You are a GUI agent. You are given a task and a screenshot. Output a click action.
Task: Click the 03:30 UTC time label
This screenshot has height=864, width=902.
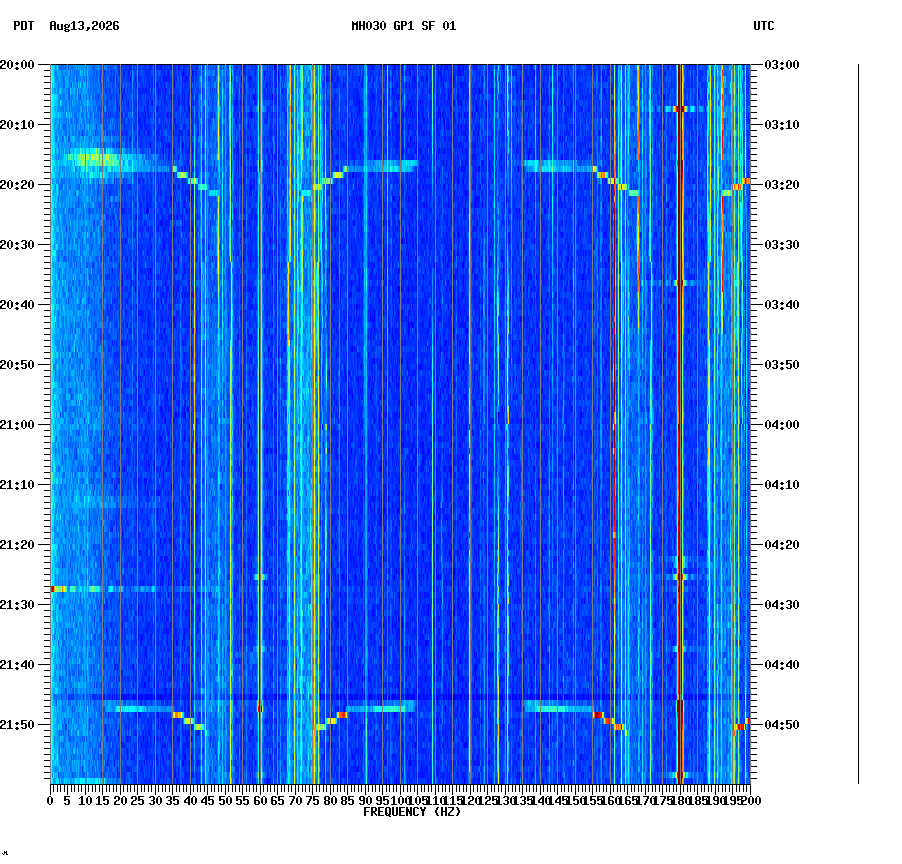click(x=782, y=245)
